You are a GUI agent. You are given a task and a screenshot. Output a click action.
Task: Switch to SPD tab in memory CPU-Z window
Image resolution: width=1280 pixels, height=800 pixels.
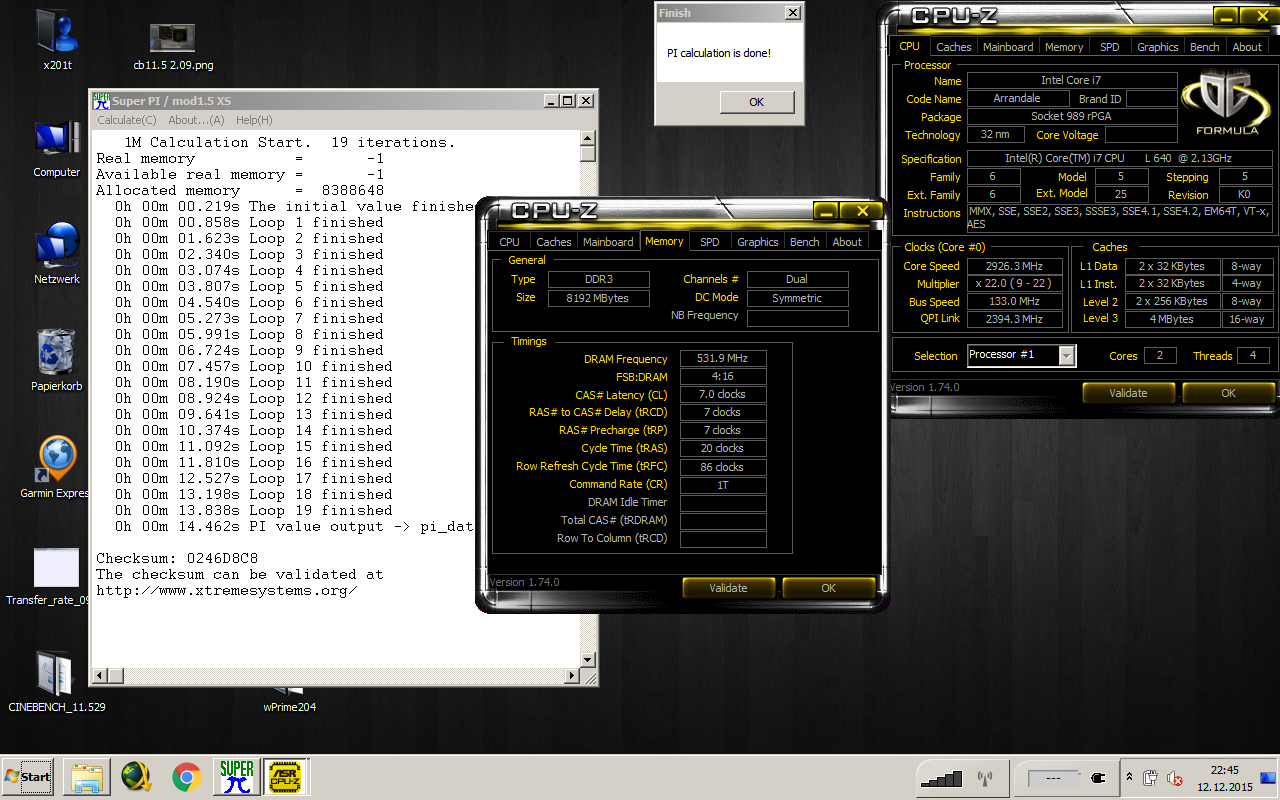pyautogui.click(x=709, y=242)
